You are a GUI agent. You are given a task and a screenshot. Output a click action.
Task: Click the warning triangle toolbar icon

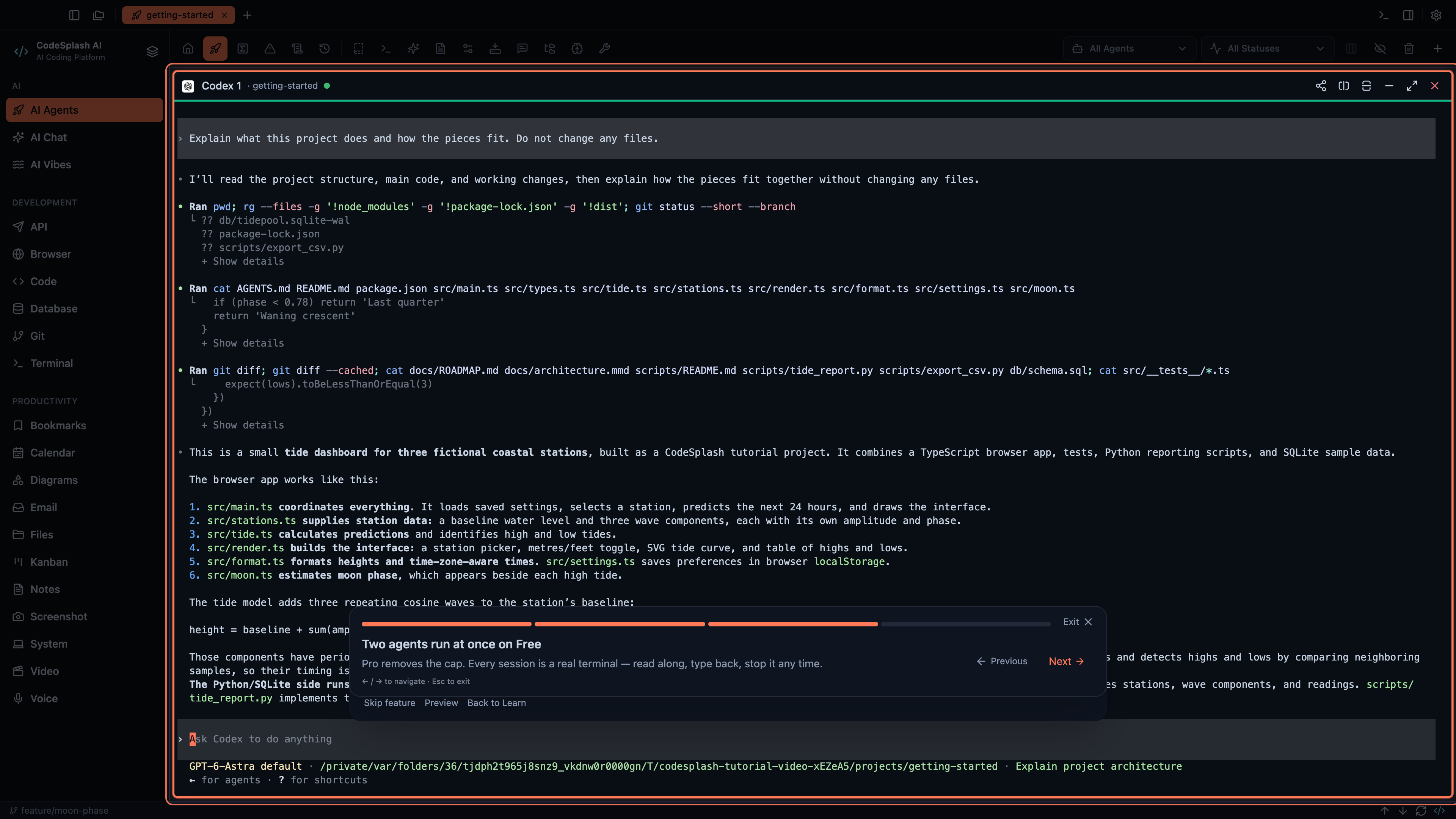(x=270, y=49)
